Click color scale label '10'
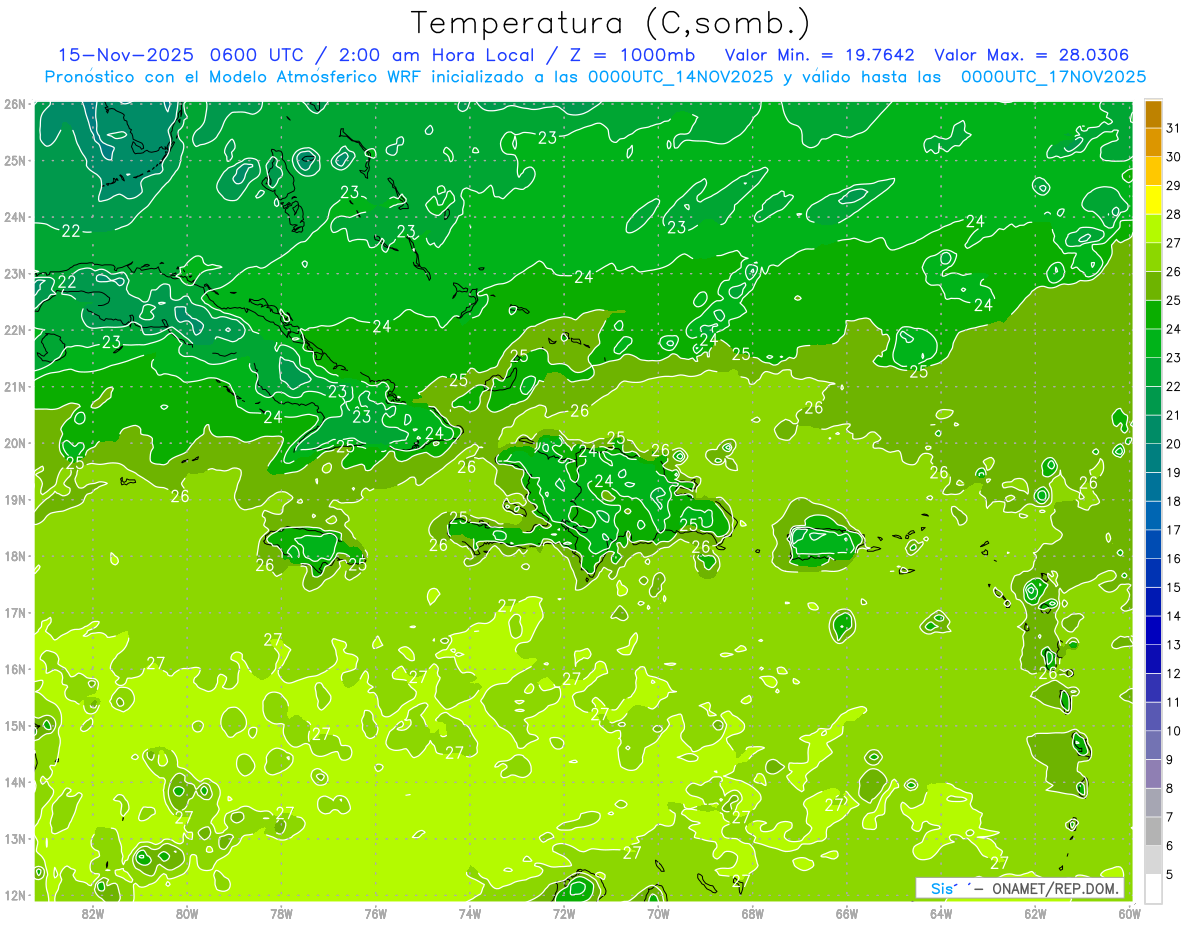This screenshot has height=927, width=1200. click(x=1173, y=731)
